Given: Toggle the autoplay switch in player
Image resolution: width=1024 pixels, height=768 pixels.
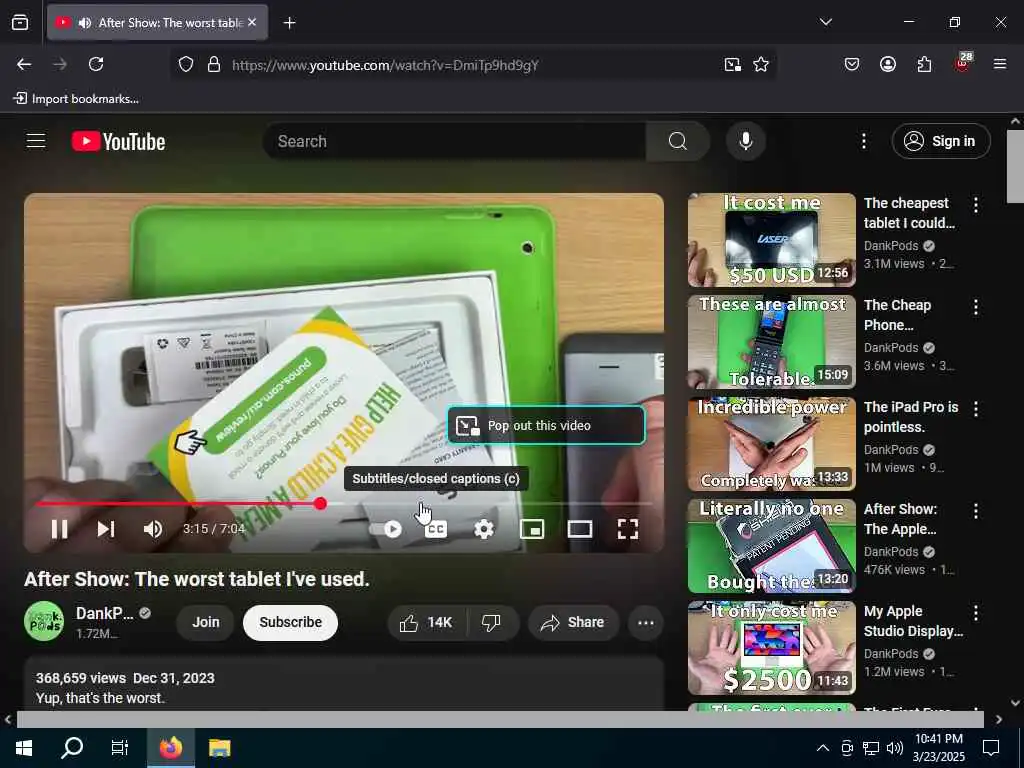Looking at the screenshot, I should [x=385, y=529].
